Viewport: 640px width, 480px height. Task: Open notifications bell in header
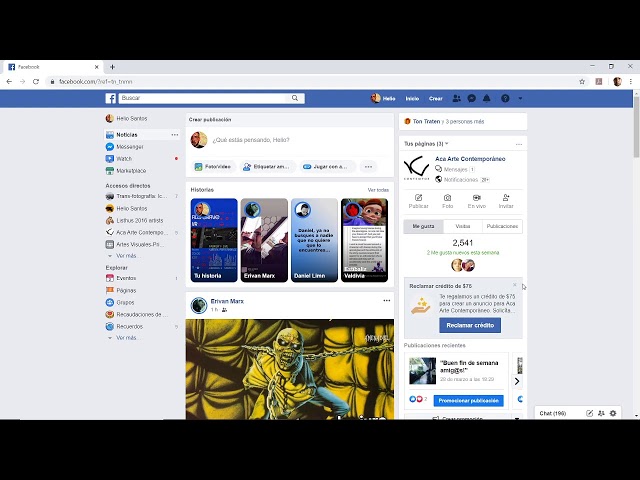[487, 98]
